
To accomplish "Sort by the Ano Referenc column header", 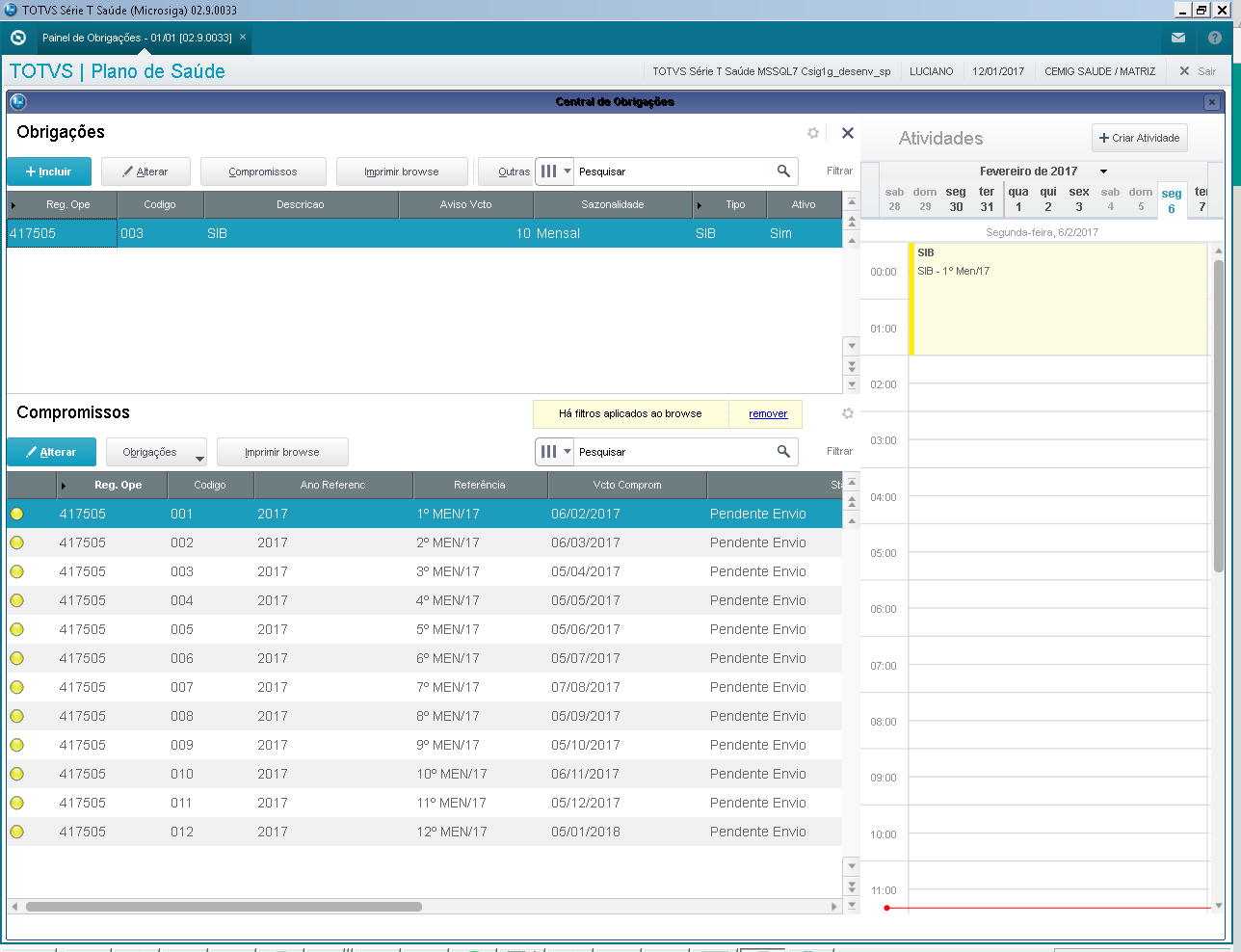I will (x=333, y=485).
